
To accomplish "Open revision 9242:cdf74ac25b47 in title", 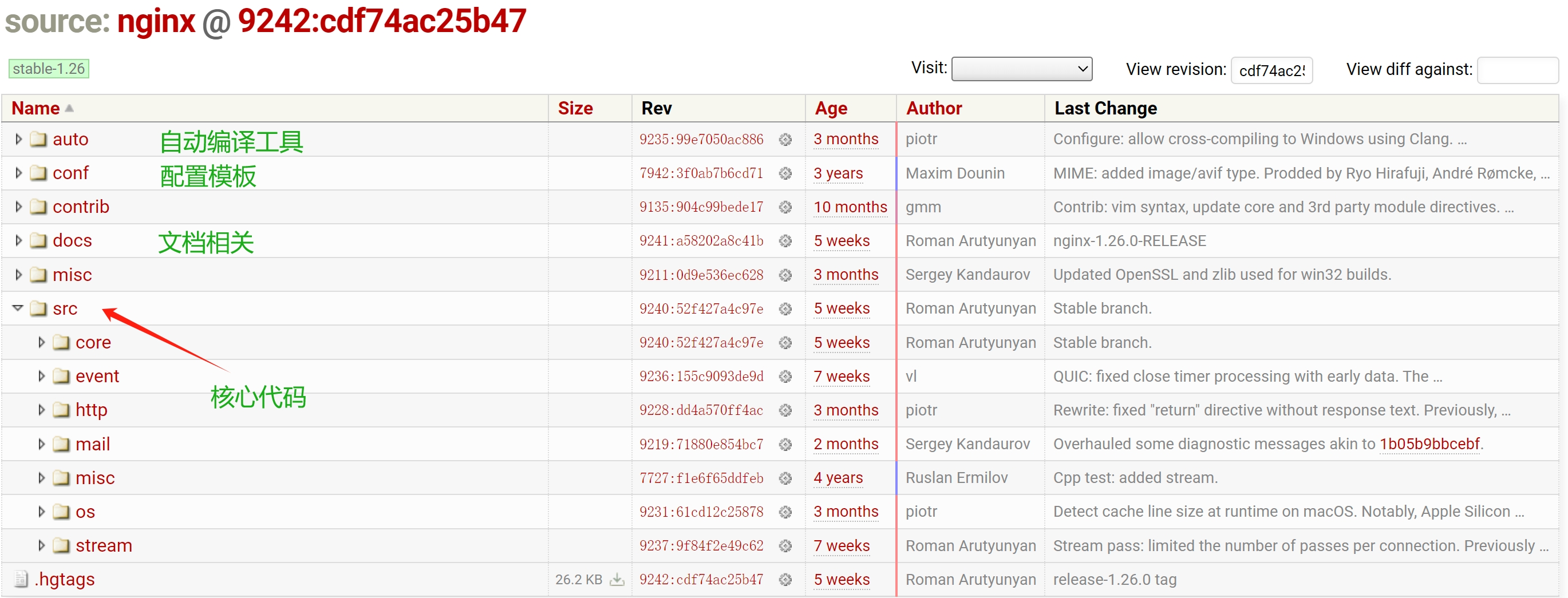I will pos(382,21).
